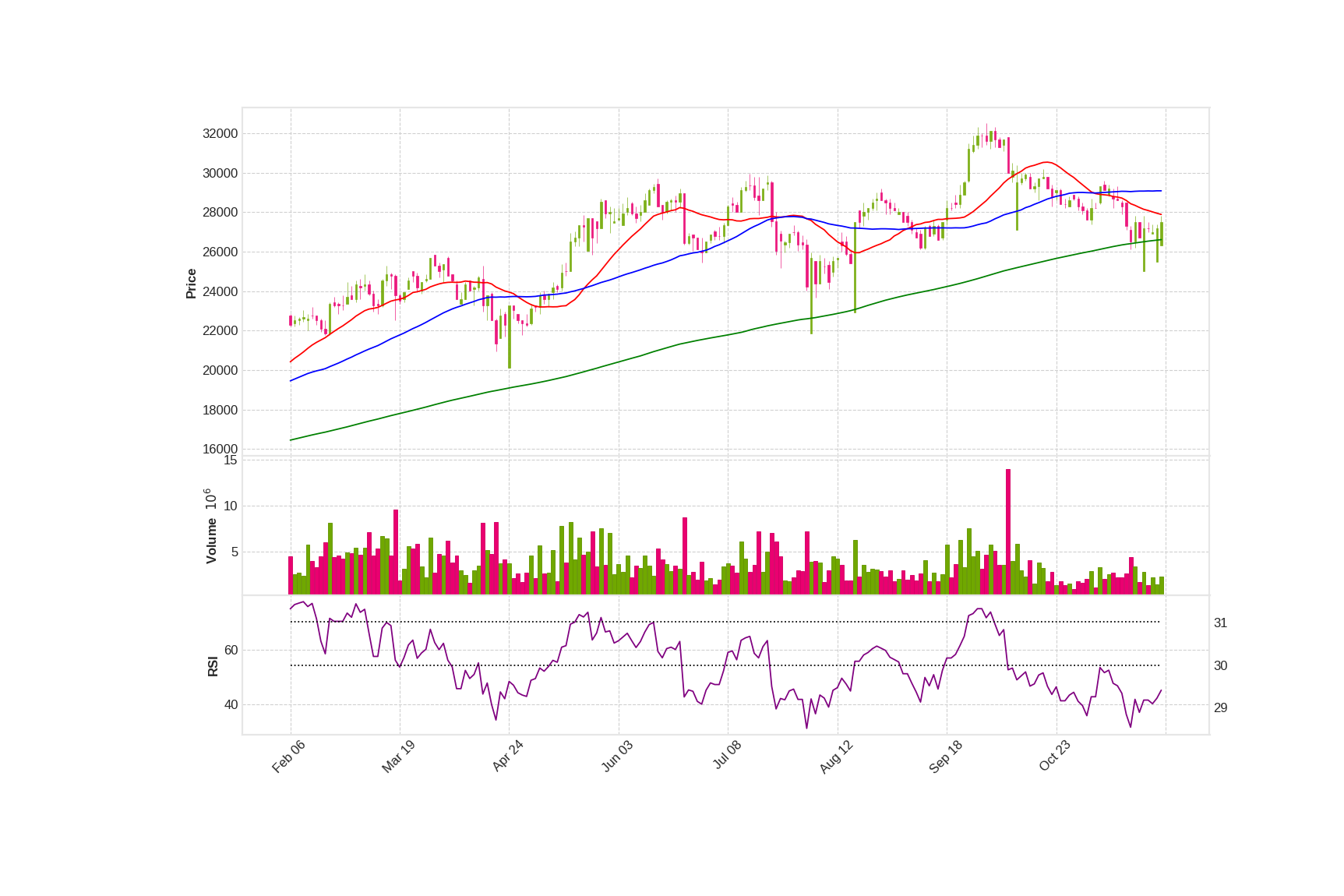
Task: Click the volume axis label 15
Action: (x=231, y=460)
